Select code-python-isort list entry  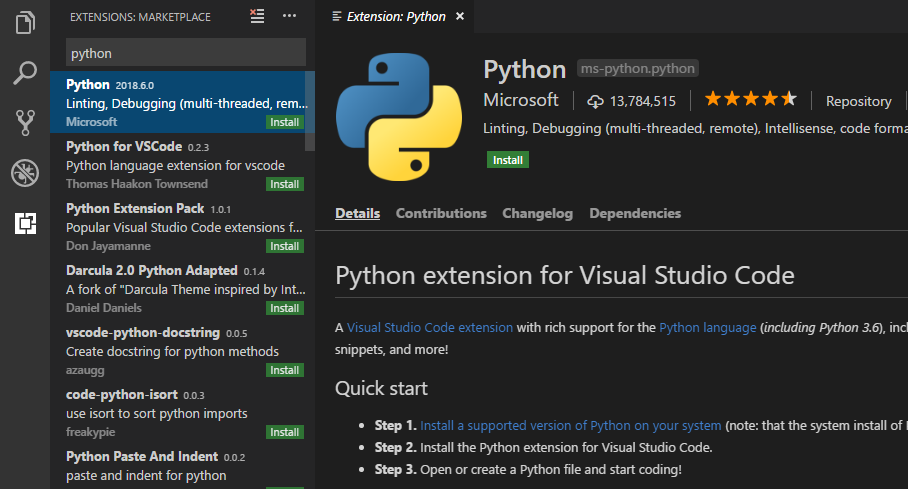tap(182, 412)
